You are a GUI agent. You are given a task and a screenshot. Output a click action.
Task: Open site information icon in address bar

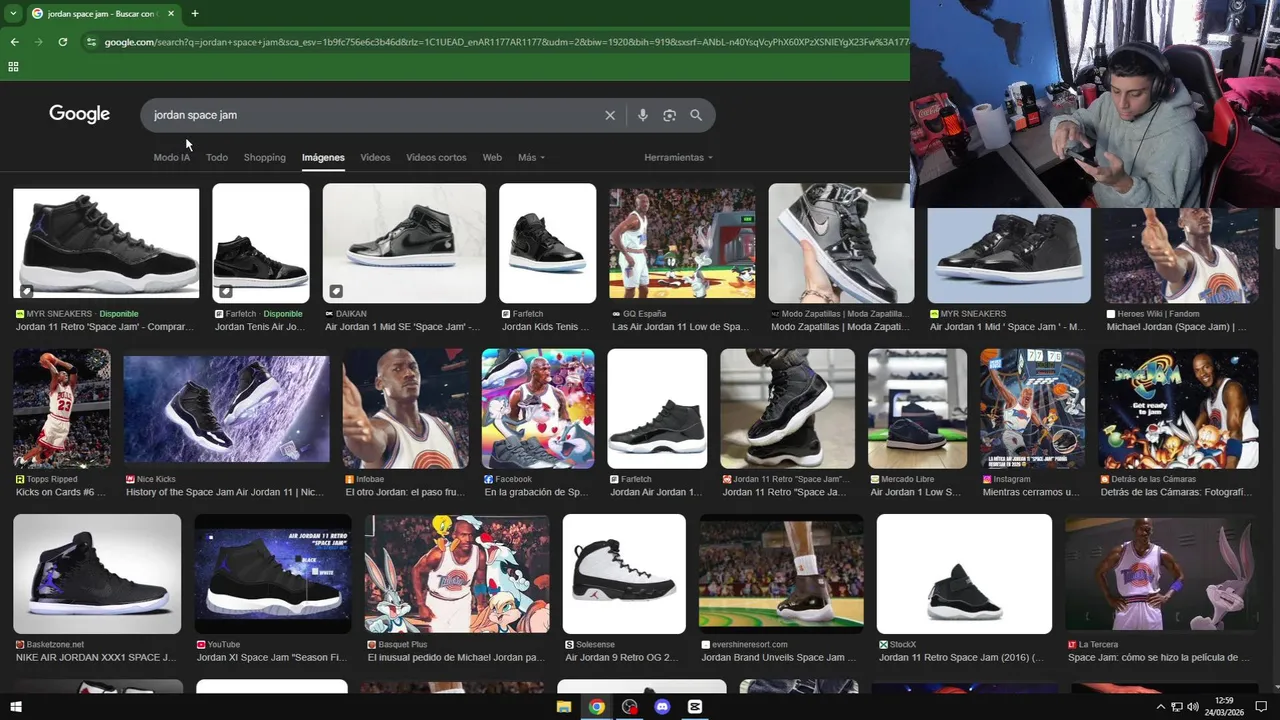tap(91, 42)
